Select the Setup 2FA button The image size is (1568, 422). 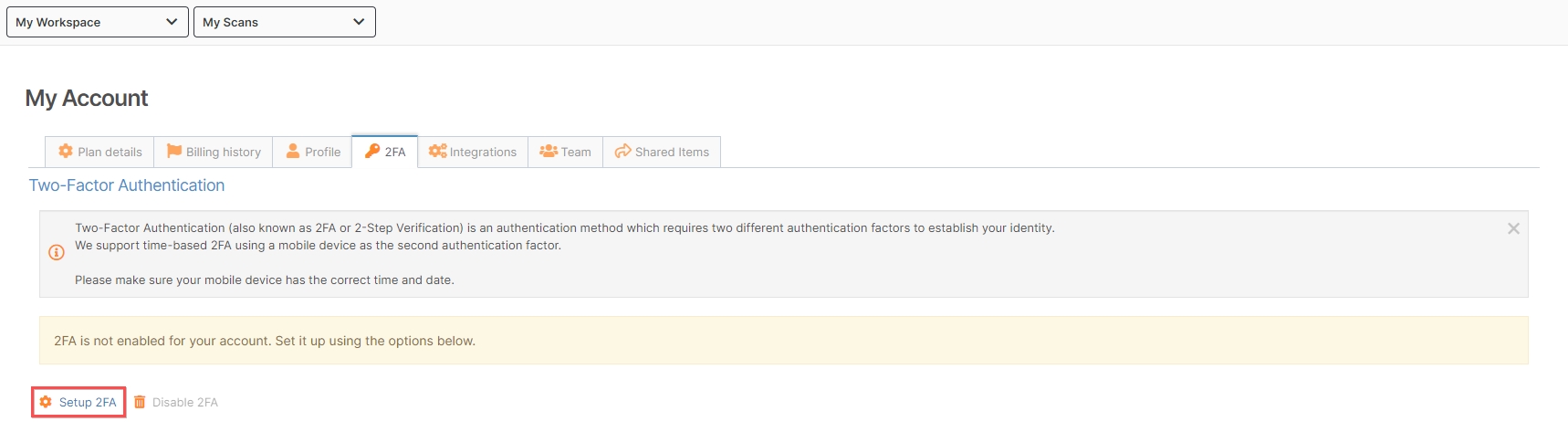(x=78, y=402)
